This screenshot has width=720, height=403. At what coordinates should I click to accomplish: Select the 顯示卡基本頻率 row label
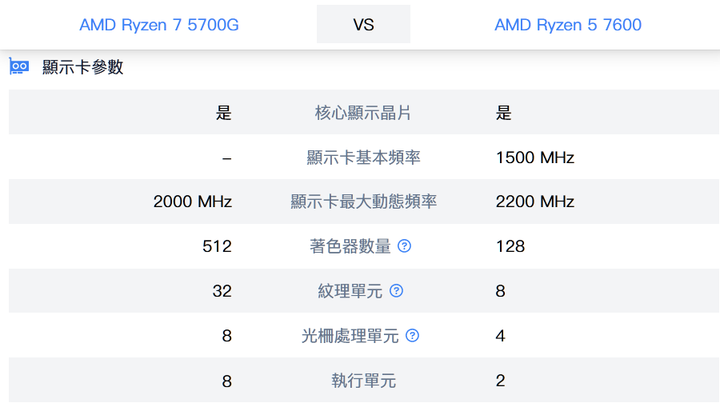pos(363,157)
